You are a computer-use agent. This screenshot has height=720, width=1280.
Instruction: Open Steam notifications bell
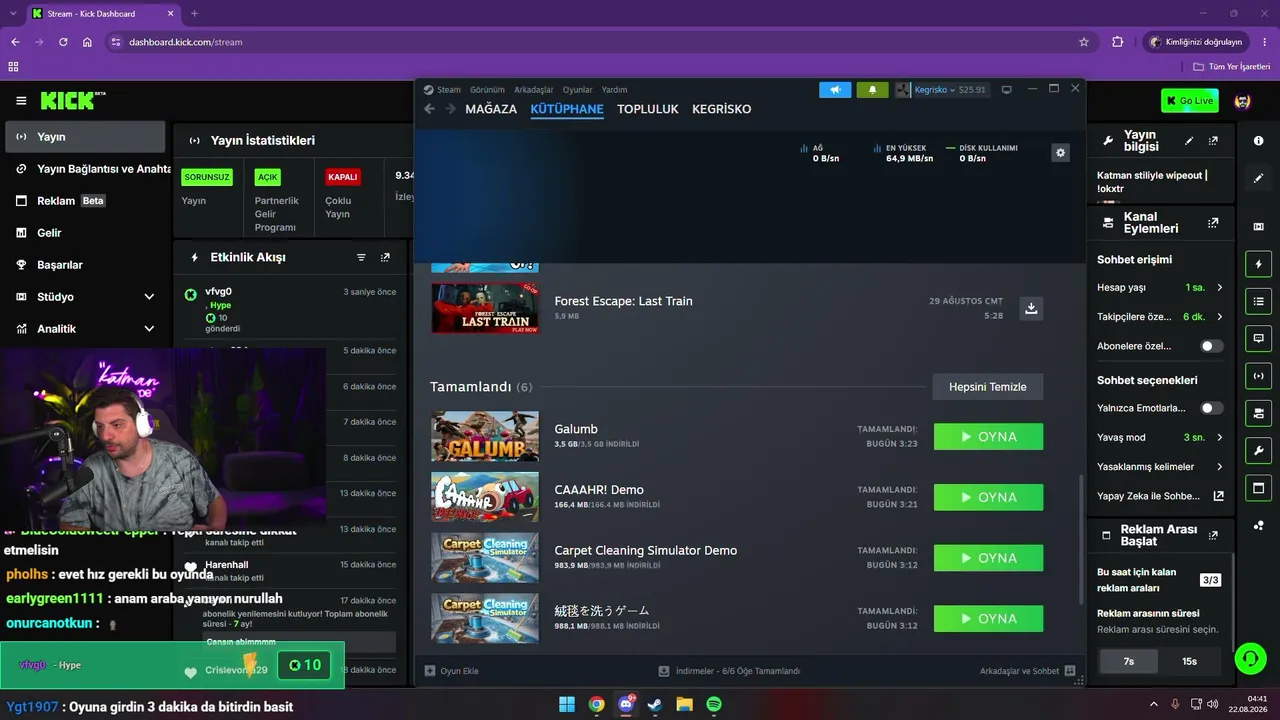(872, 90)
